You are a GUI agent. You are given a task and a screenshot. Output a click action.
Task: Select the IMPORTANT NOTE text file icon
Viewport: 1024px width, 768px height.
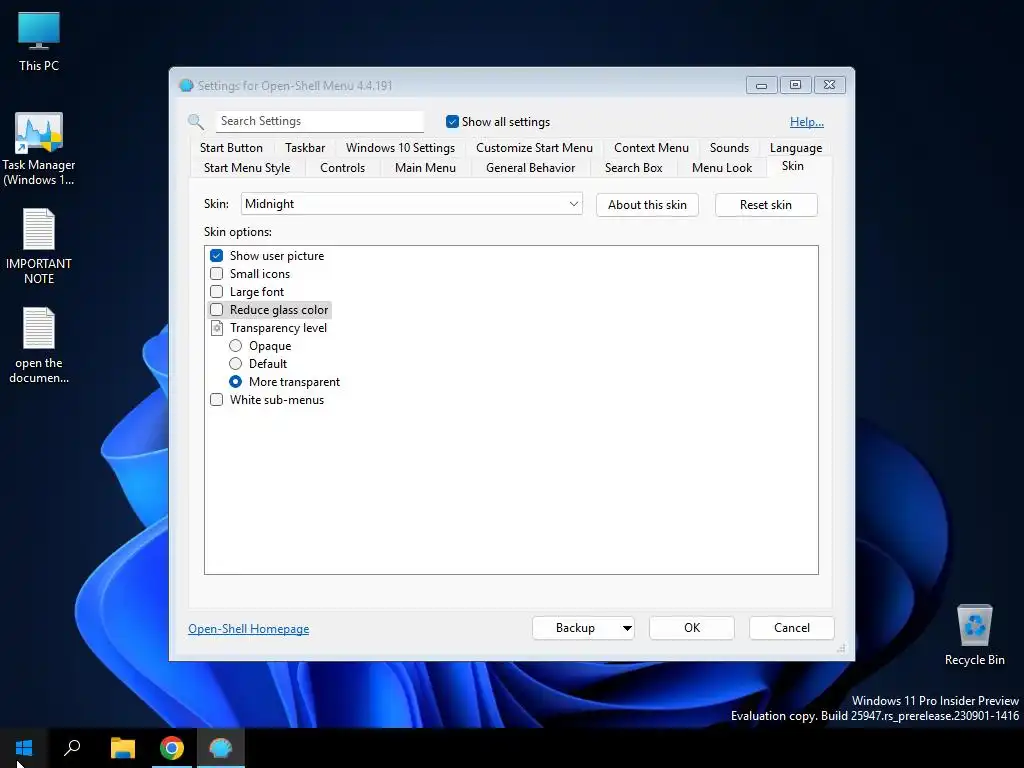point(39,246)
